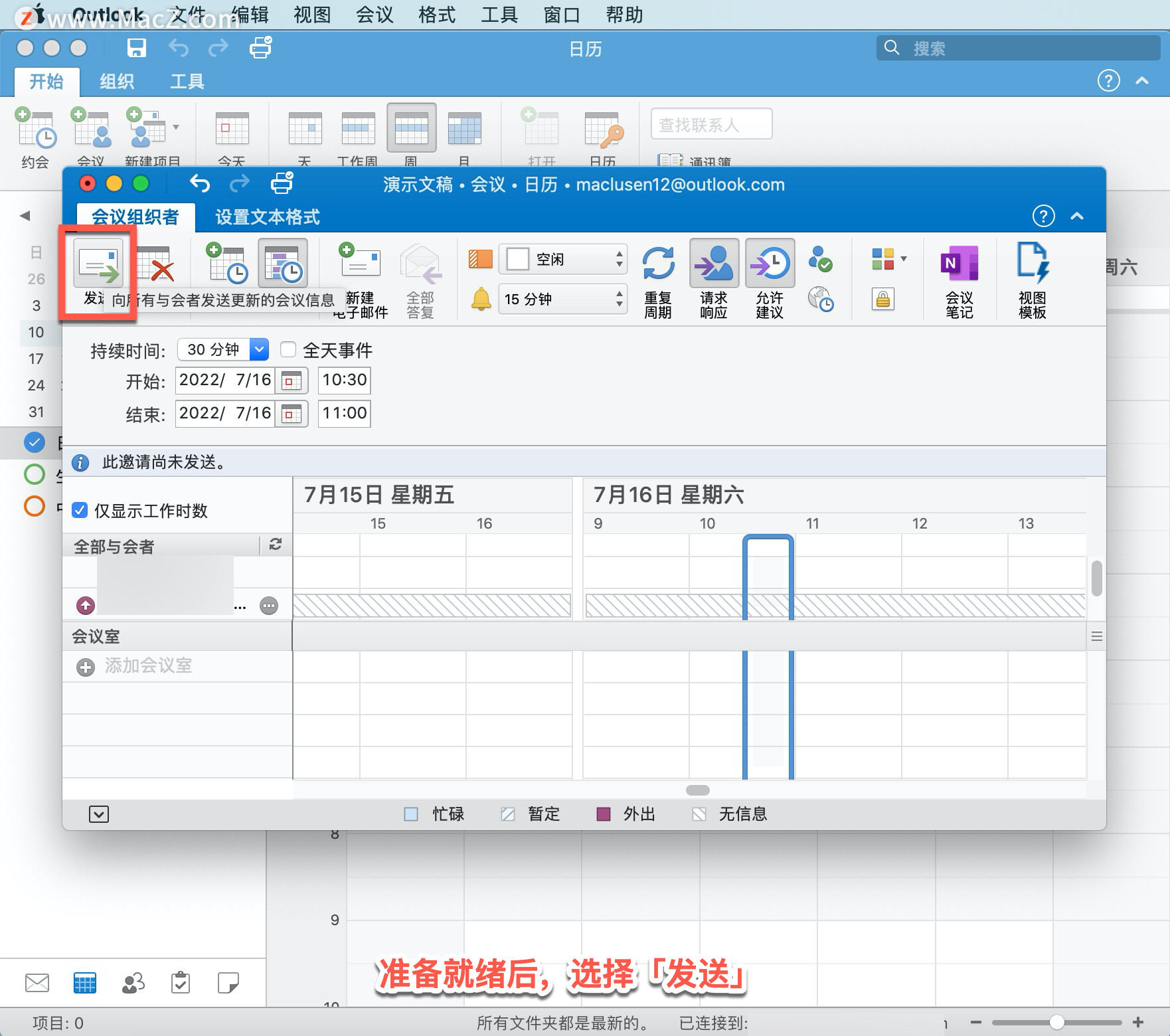This screenshot has height=1036, width=1170.
Task: Switch to the 组织 tab in Outlook
Action: click(x=117, y=82)
